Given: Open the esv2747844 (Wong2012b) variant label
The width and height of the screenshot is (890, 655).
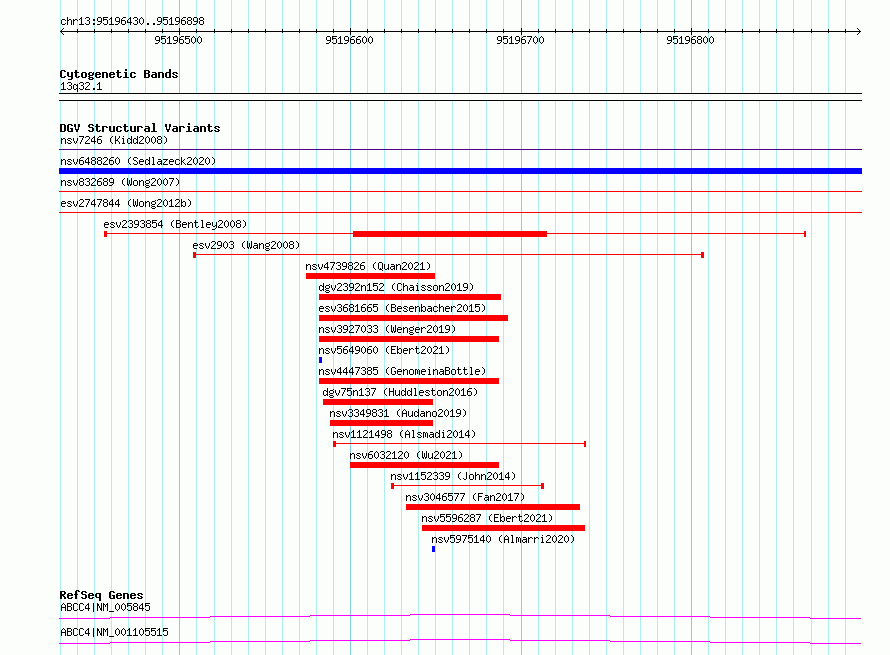Looking at the screenshot, I should [126, 203].
